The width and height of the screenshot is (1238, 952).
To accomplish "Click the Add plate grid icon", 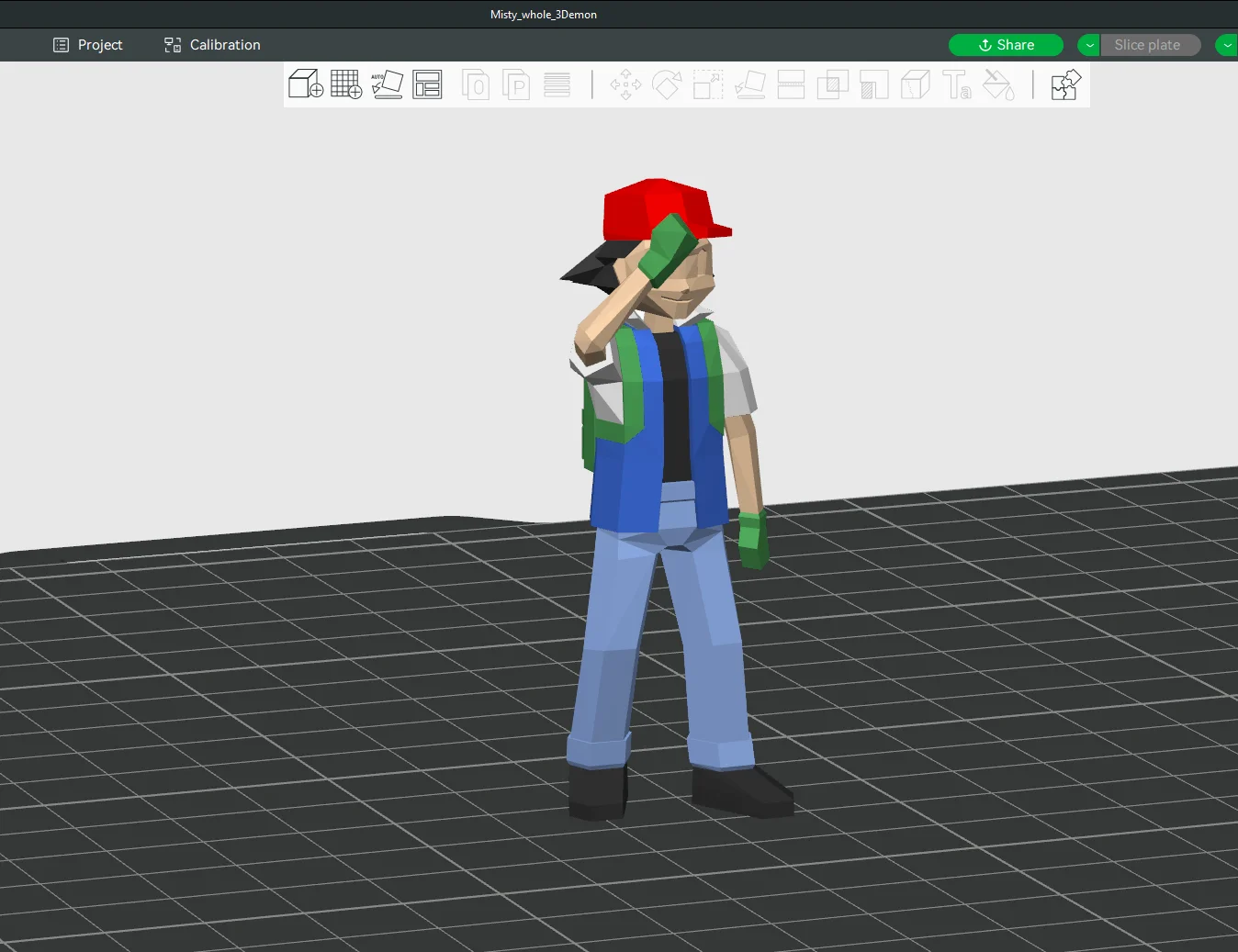I will tap(346, 84).
